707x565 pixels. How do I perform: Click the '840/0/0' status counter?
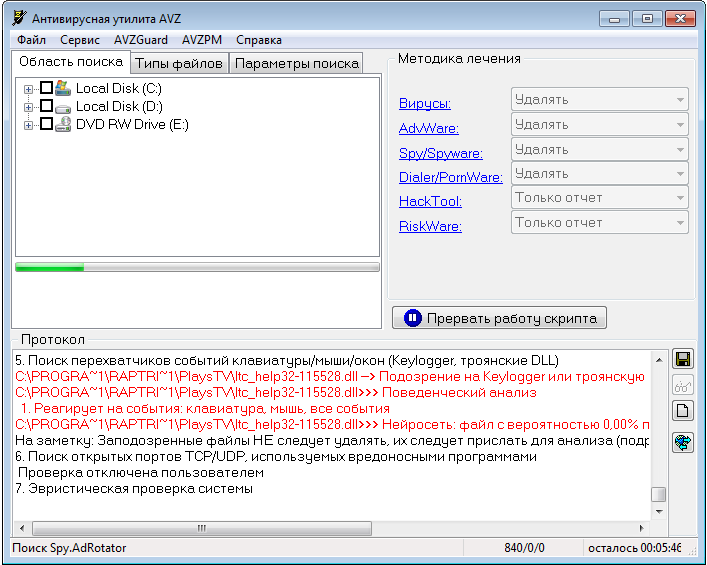click(524, 548)
